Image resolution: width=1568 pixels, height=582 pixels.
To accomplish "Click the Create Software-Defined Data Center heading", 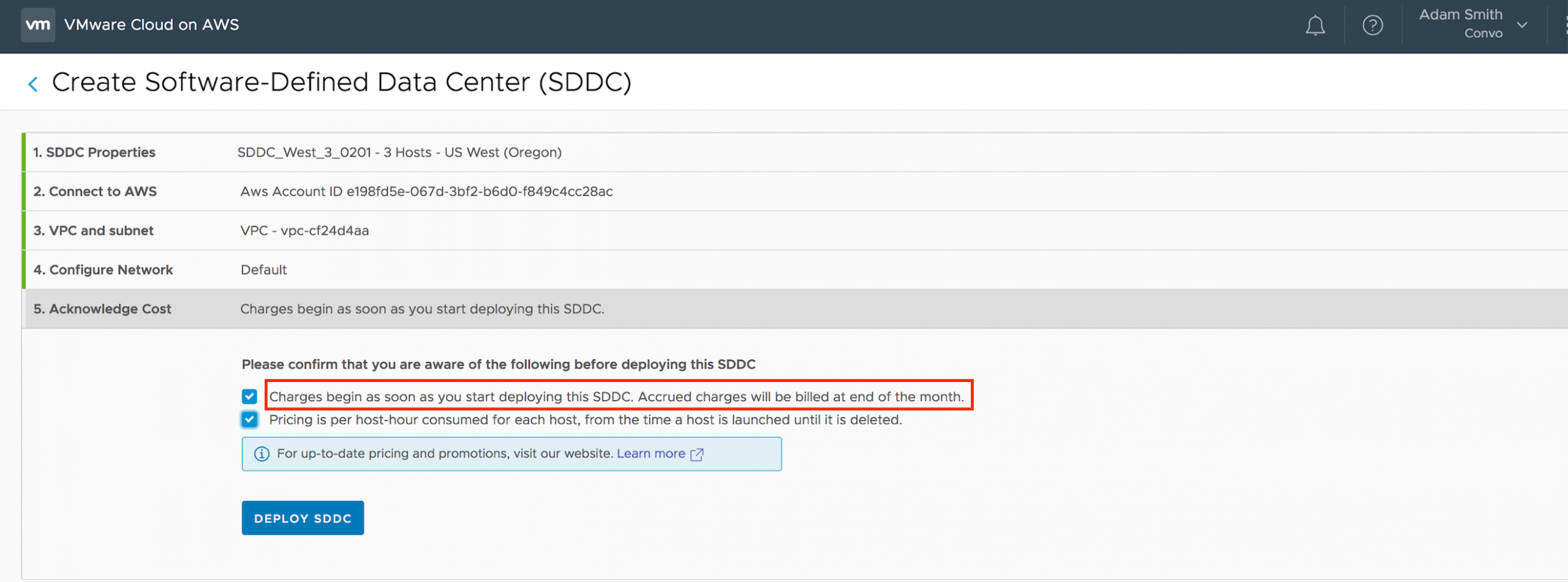I will point(341,83).
